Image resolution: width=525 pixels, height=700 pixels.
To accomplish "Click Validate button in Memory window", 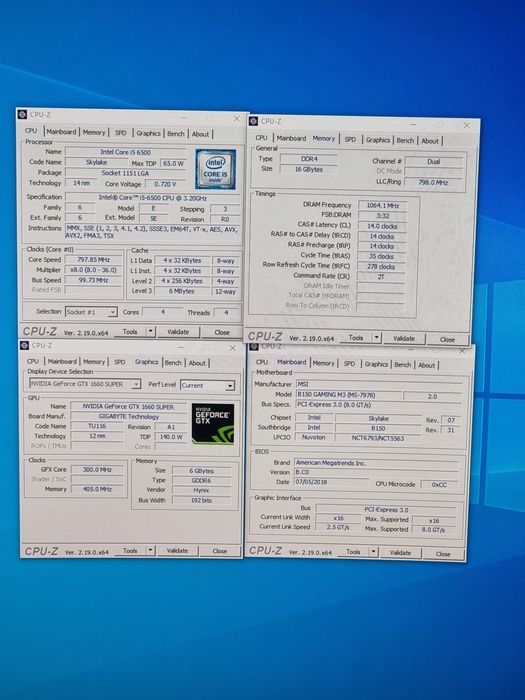I will point(404,338).
